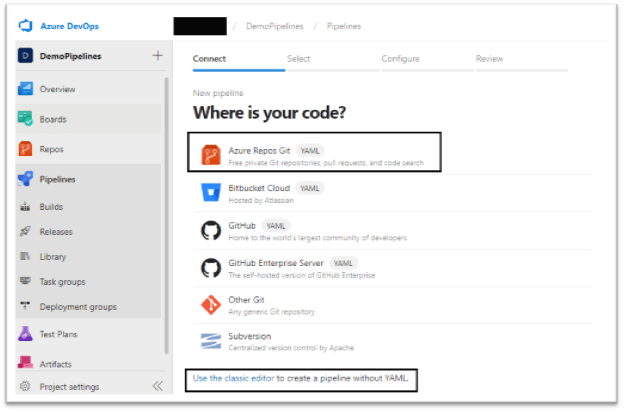Click 'Any generic Git repository' description text
The image size is (624, 412).
point(272,312)
